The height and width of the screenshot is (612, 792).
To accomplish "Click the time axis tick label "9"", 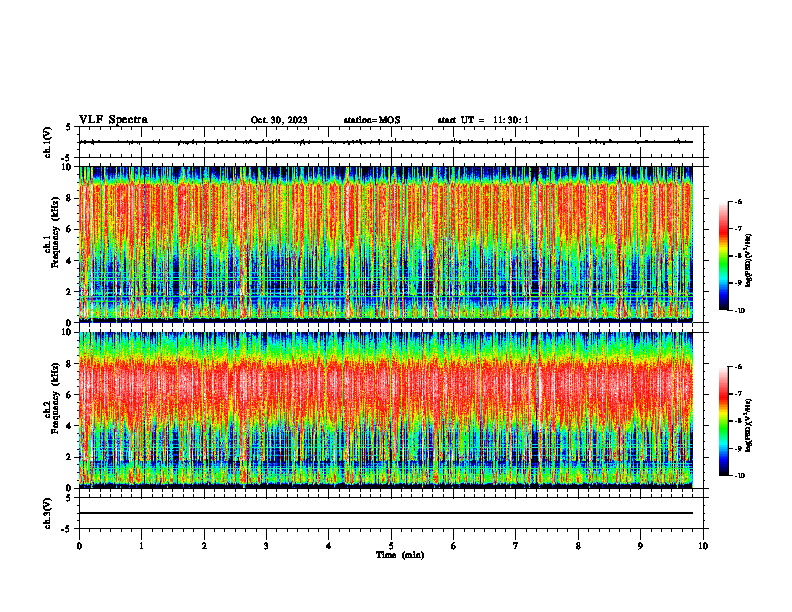I will pyautogui.click(x=640, y=546).
